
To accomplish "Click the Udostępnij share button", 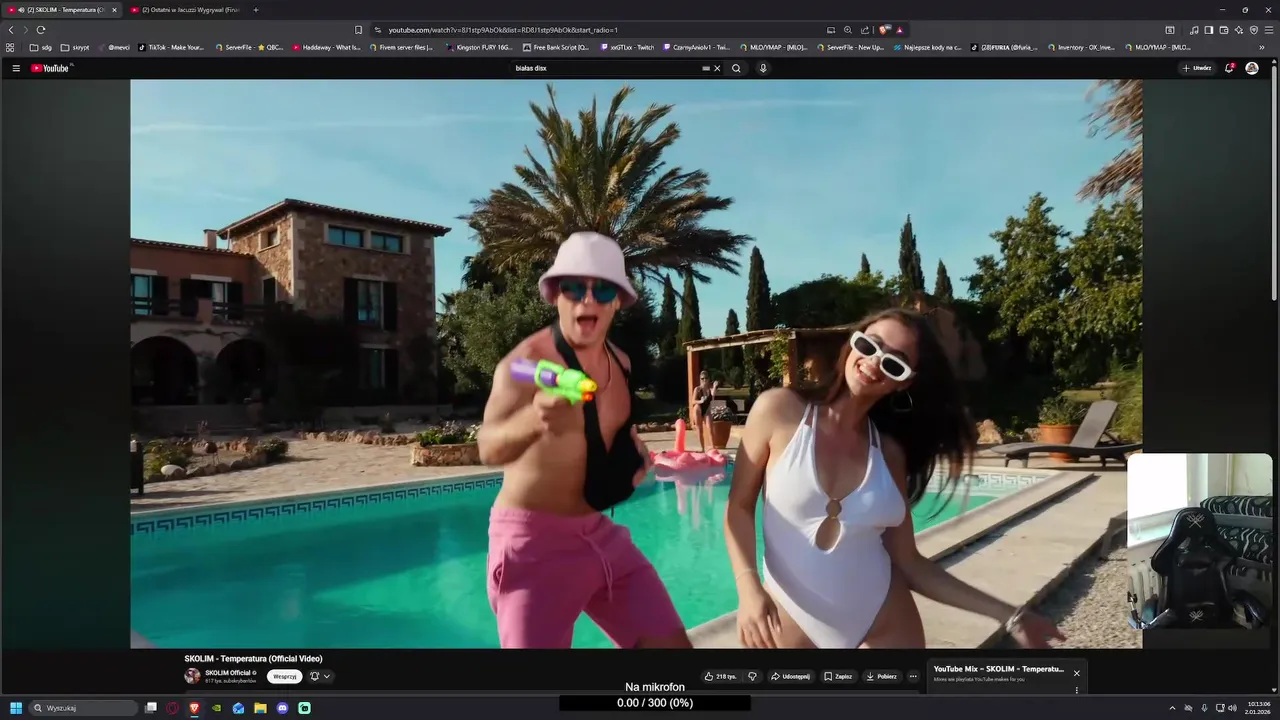I will click(x=790, y=676).
